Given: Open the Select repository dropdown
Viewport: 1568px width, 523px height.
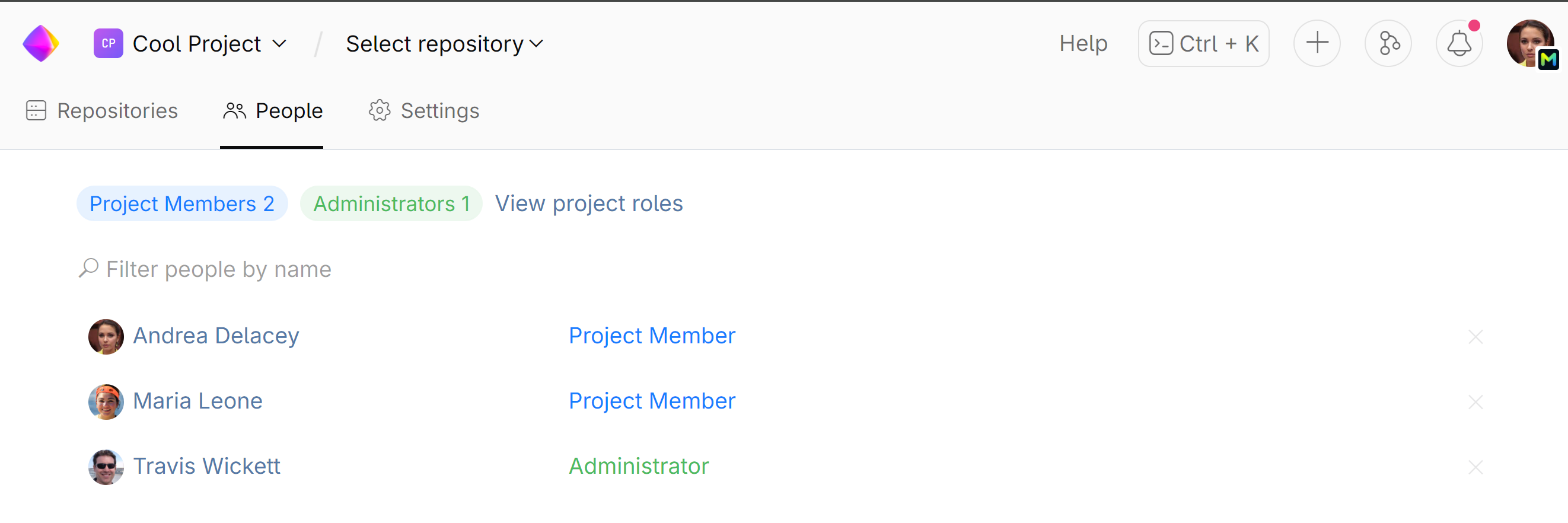Looking at the screenshot, I should click(x=444, y=43).
